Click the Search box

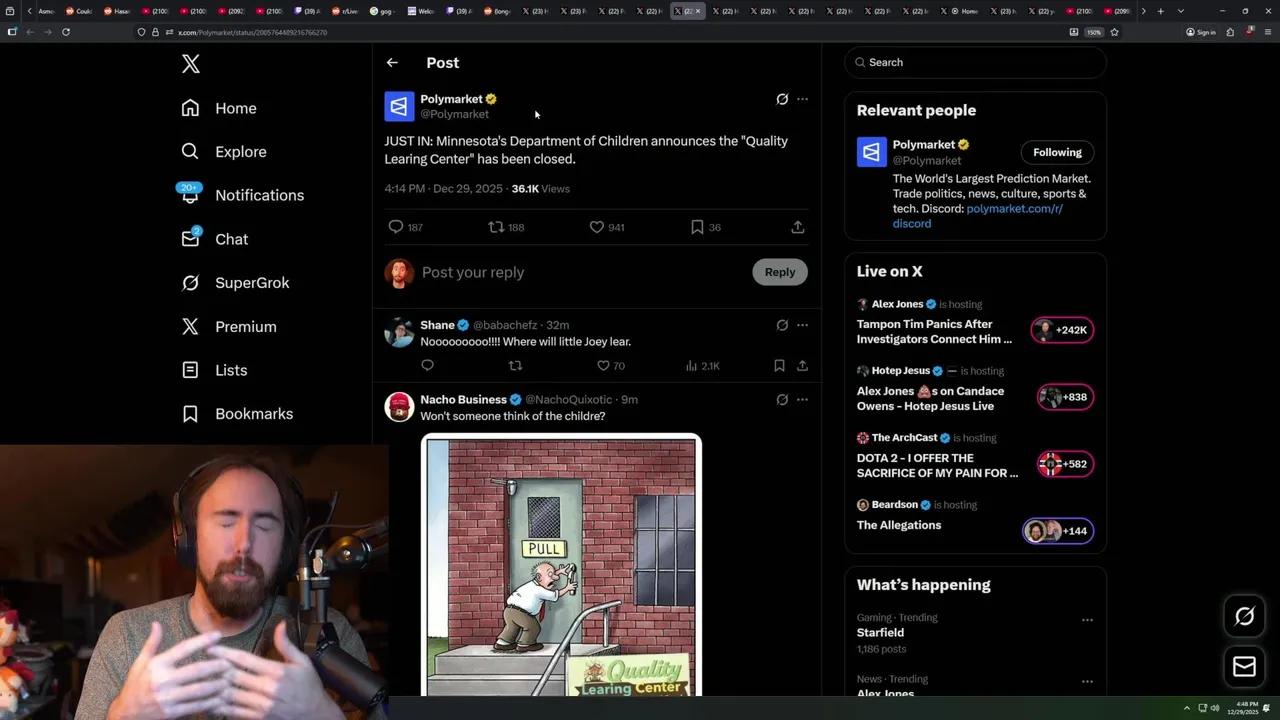point(975,62)
